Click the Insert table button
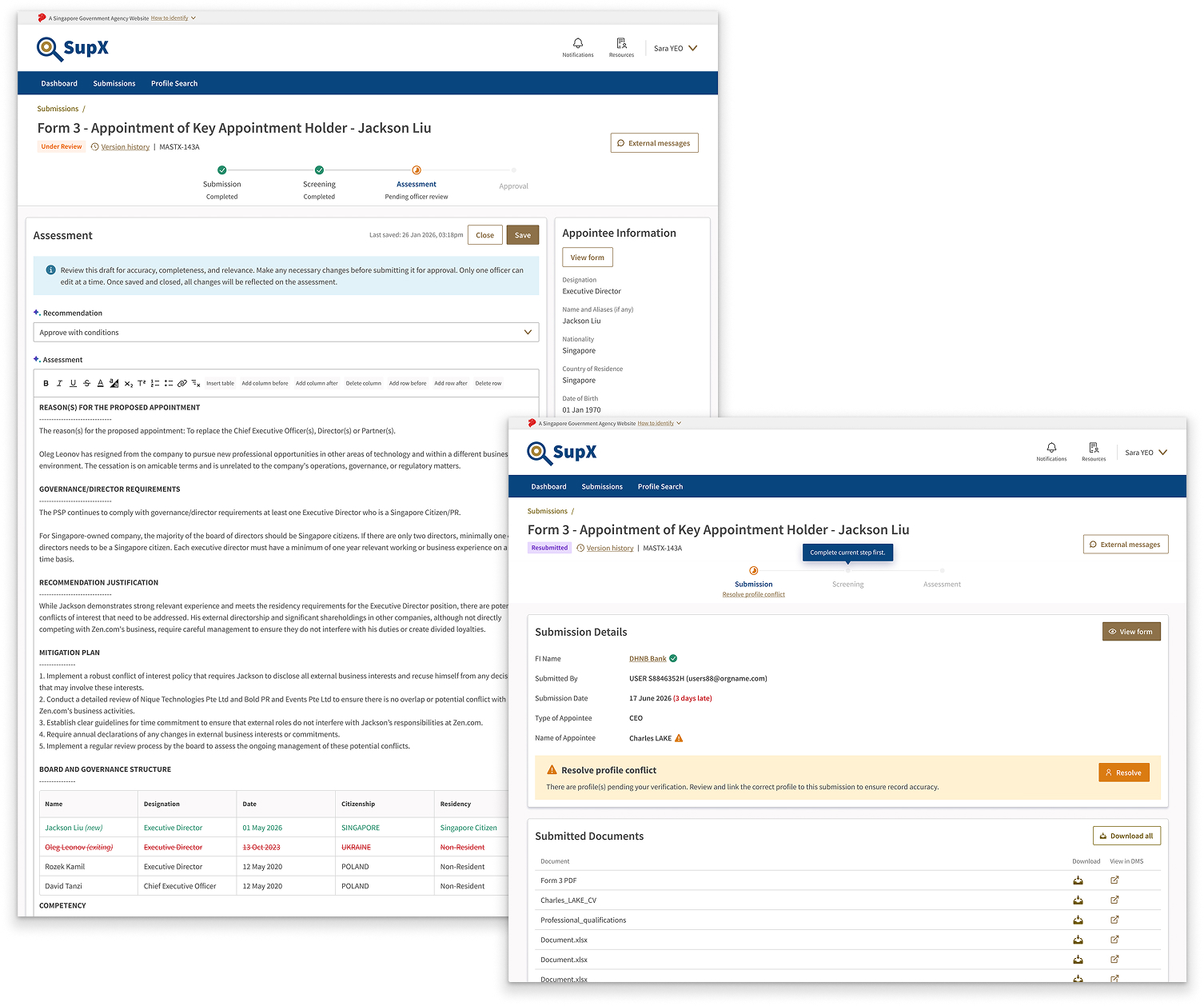Screen dimensions: 1204x1006 click(220, 384)
